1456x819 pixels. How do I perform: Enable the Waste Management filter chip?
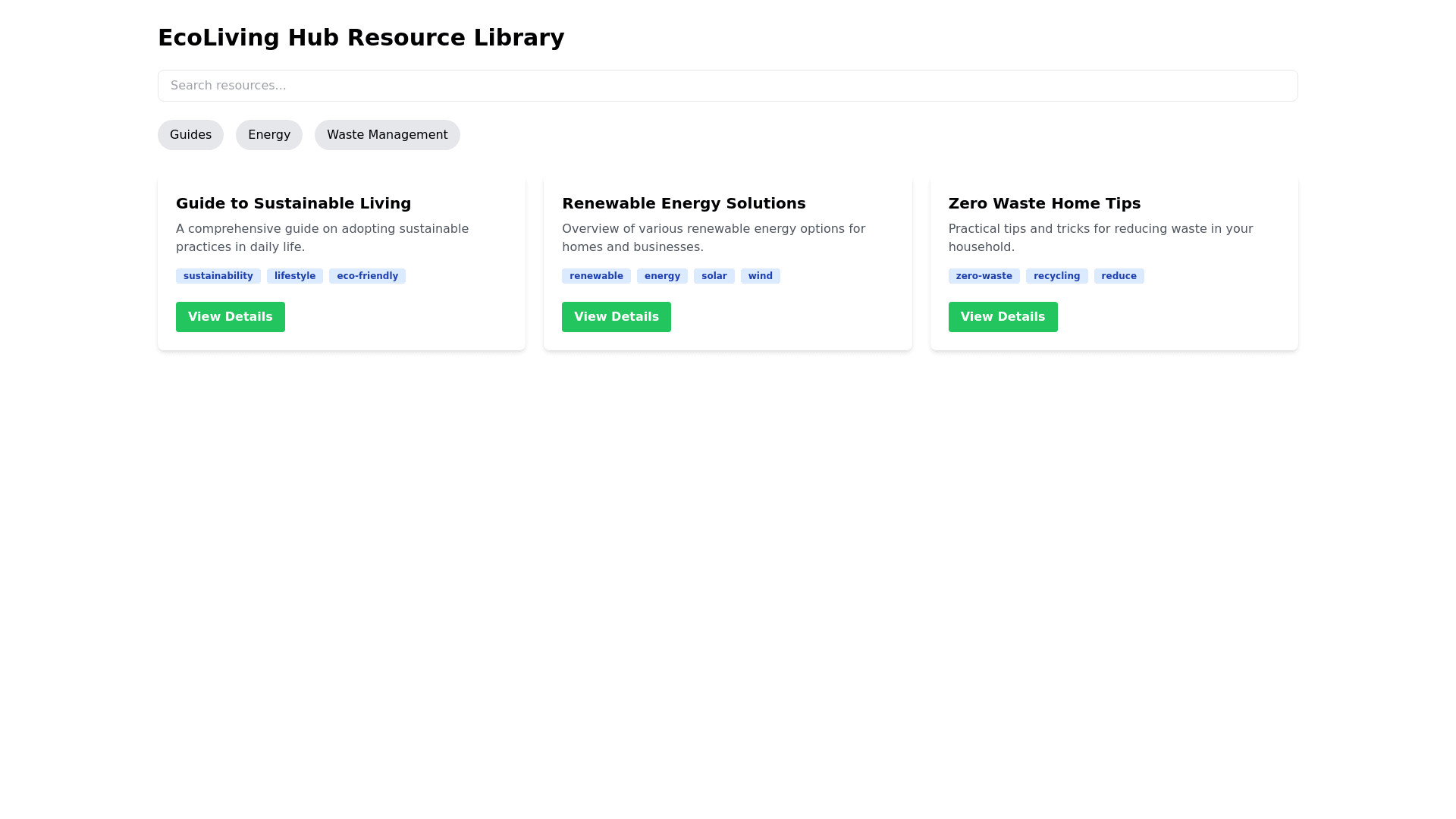coord(387,135)
